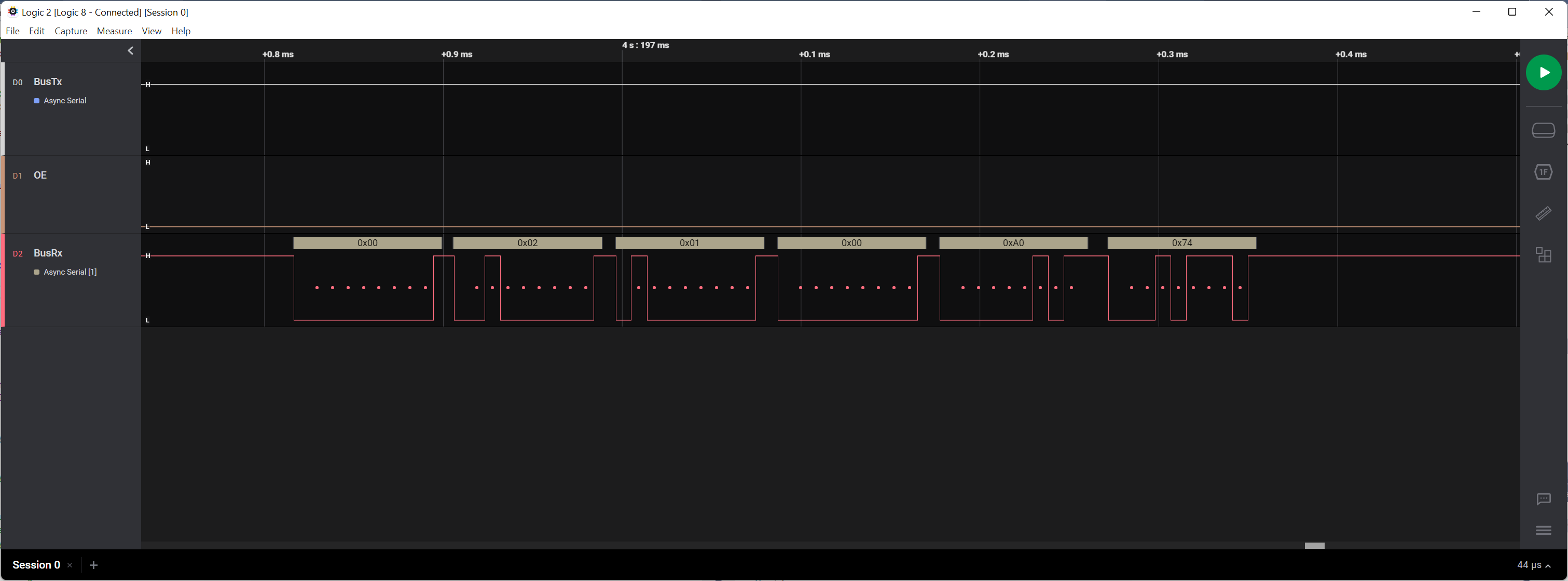Image resolution: width=1568 pixels, height=581 pixels.
Task: Click the +0.1 ms timeline tick
Action: click(x=815, y=54)
